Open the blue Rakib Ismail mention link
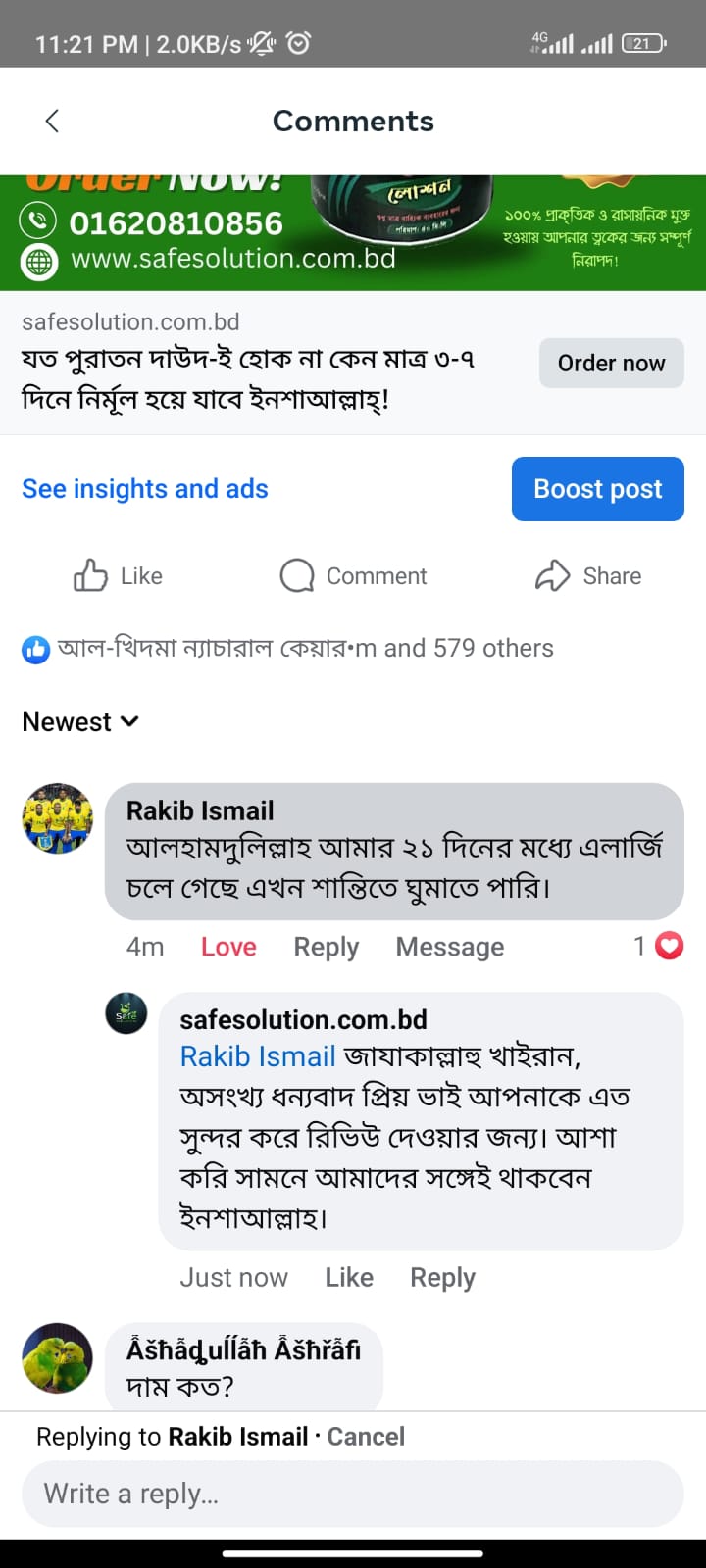Image resolution: width=706 pixels, height=1568 pixels. (x=258, y=1055)
